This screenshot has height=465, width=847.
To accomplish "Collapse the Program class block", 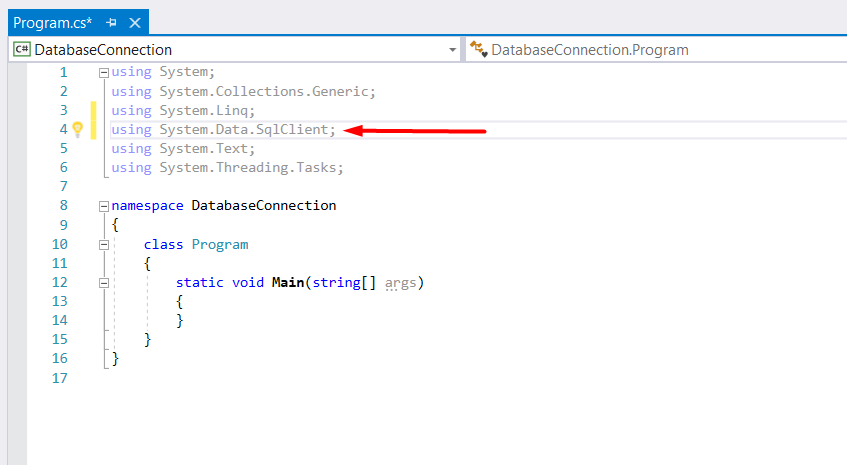I will click(x=103, y=245).
